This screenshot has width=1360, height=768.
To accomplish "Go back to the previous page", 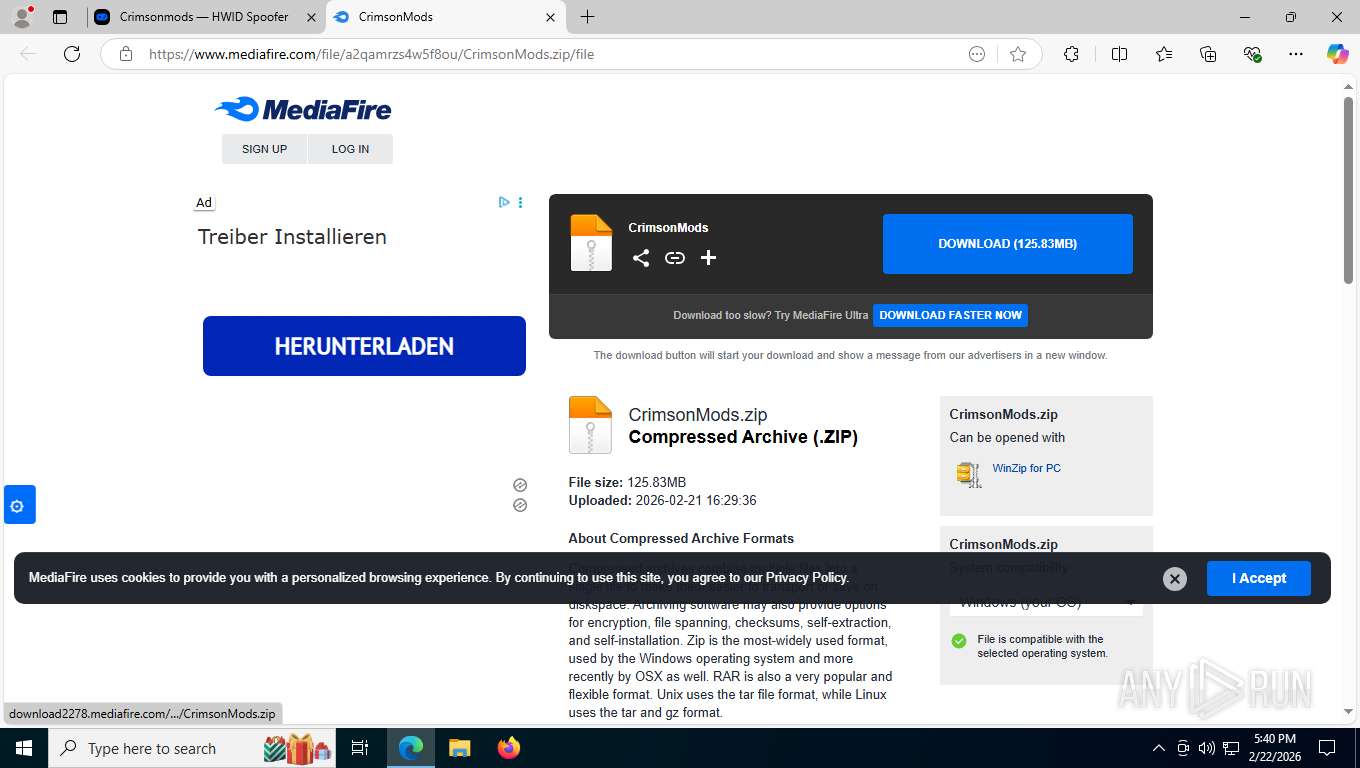I will pos(28,54).
